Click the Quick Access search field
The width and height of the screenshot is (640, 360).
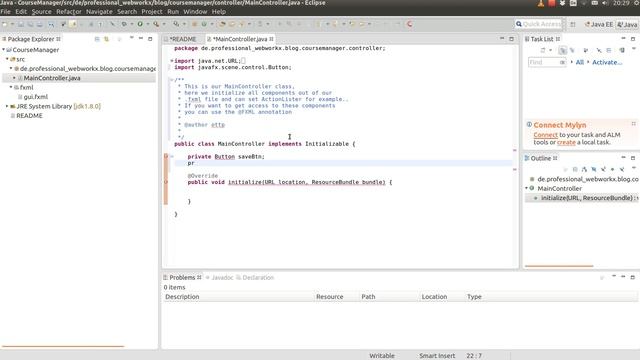point(539,24)
